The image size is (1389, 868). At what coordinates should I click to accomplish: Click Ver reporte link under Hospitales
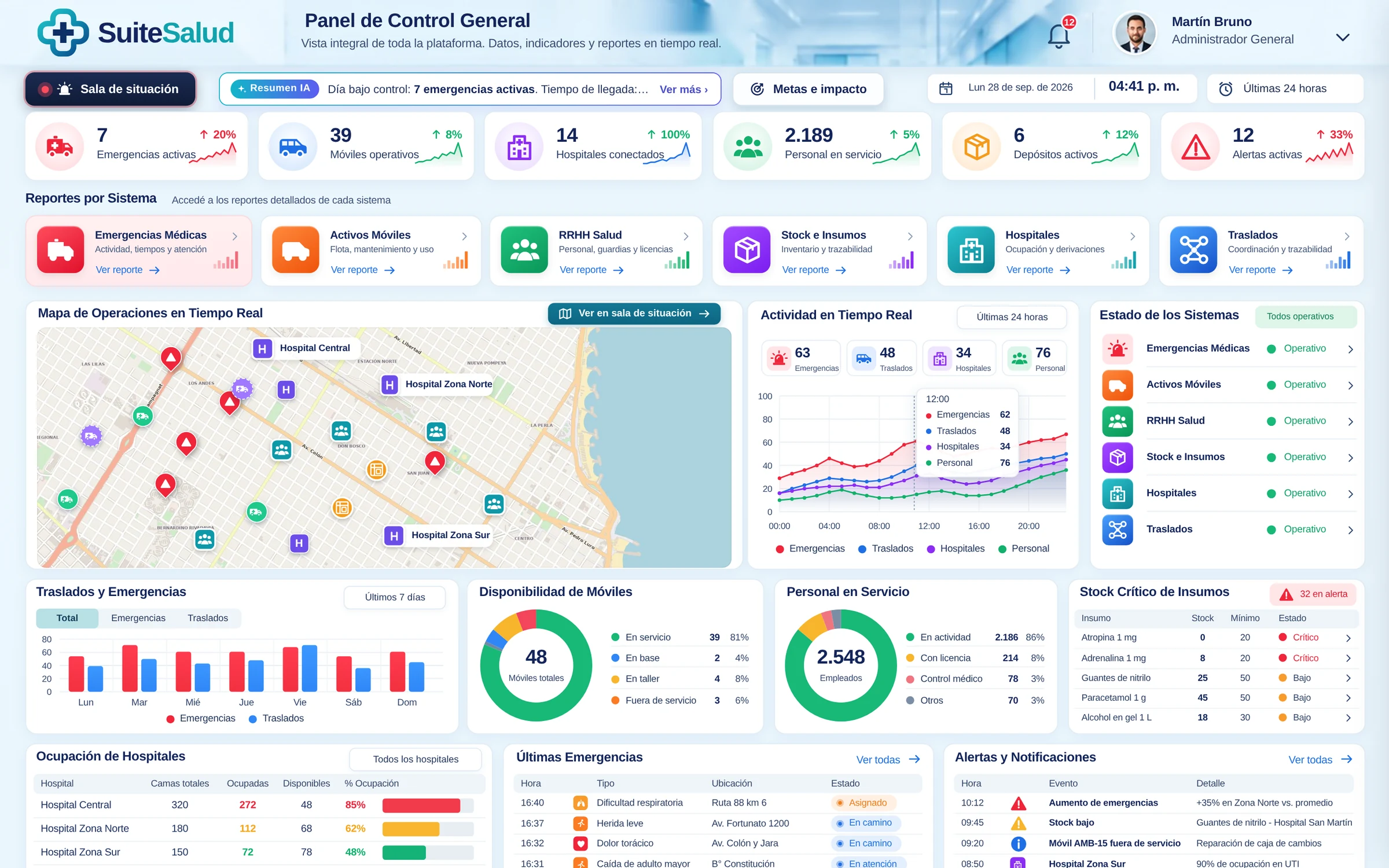(1038, 270)
